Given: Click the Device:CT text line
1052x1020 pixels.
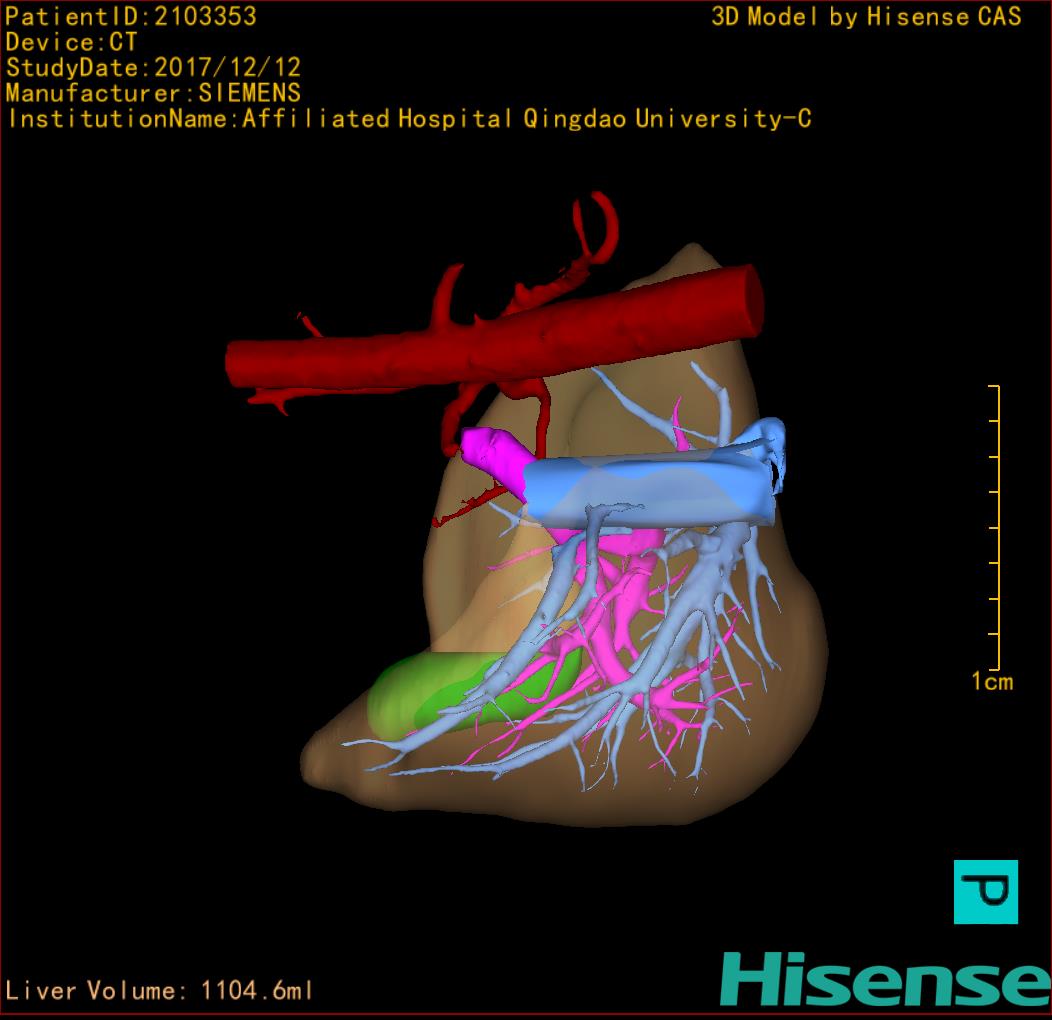Looking at the screenshot, I should pyautogui.click(x=71, y=42).
